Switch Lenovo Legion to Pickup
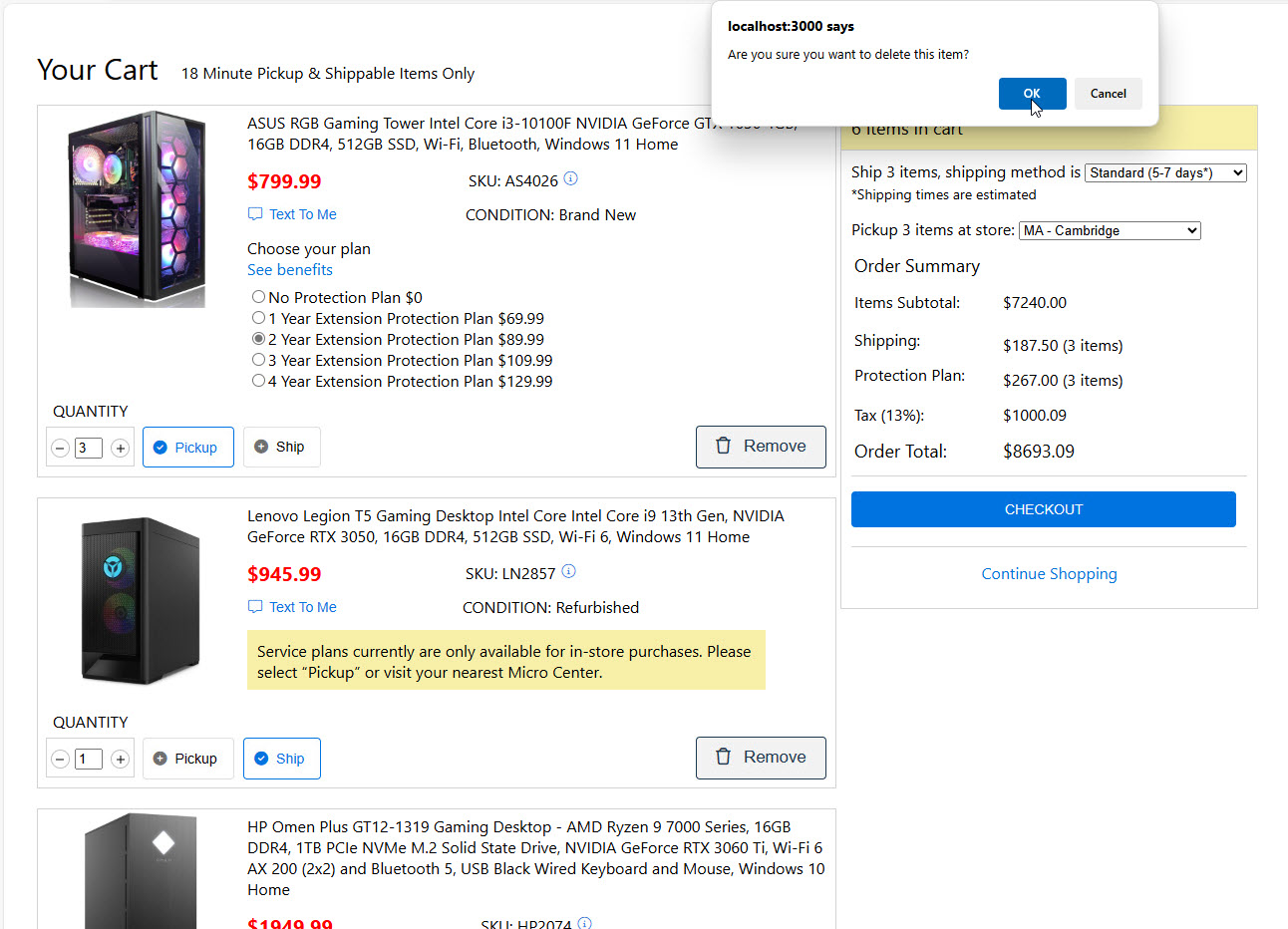 [x=187, y=759]
